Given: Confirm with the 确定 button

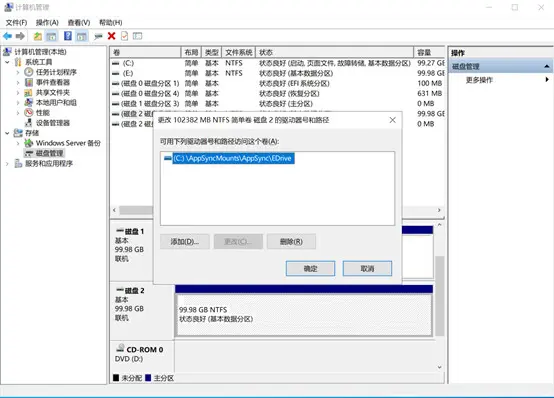Looking at the screenshot, I should 310,269.
